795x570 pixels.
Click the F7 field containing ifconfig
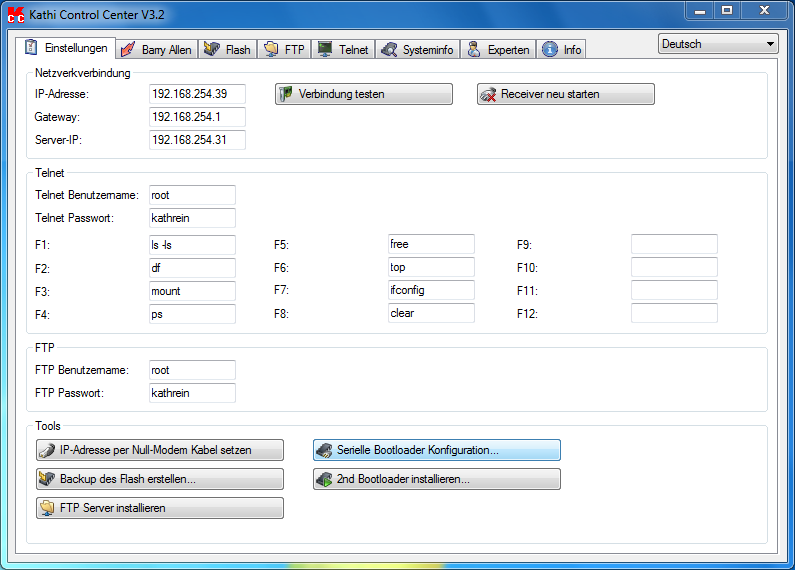(x=431, y=290)
